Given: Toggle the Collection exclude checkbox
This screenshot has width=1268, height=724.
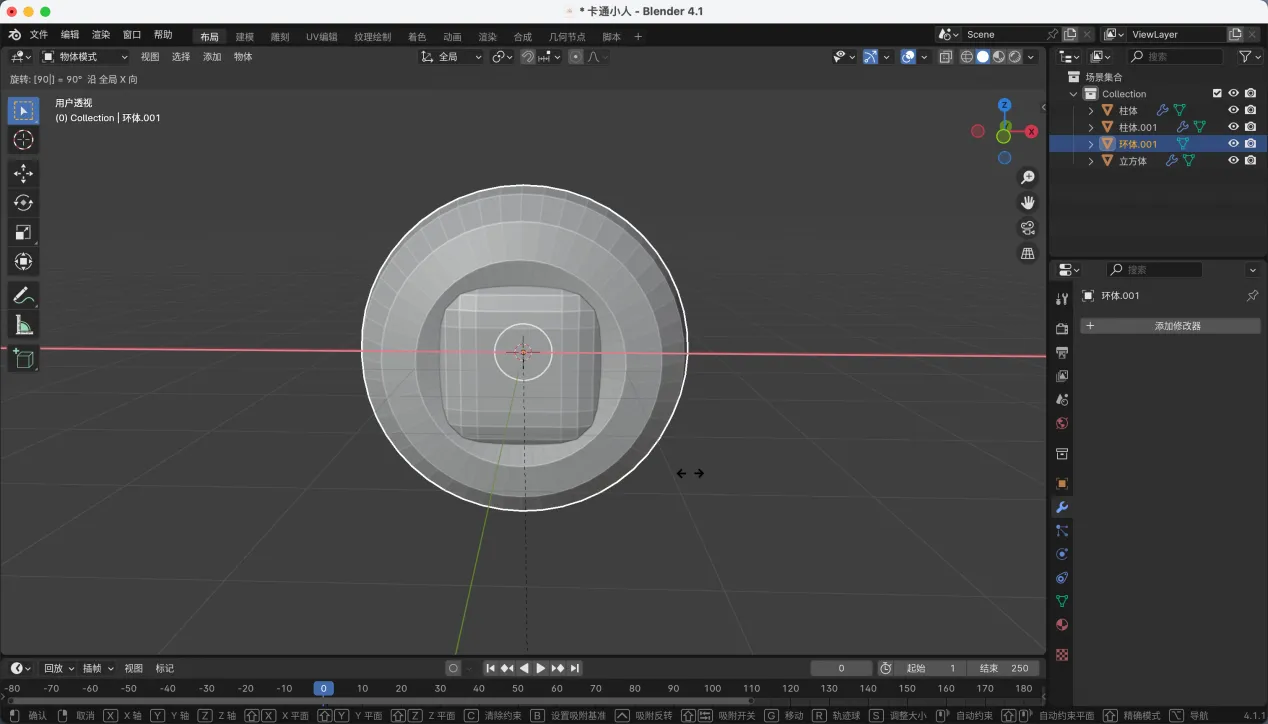Looking at the screenshot, I should (1217, 93).
